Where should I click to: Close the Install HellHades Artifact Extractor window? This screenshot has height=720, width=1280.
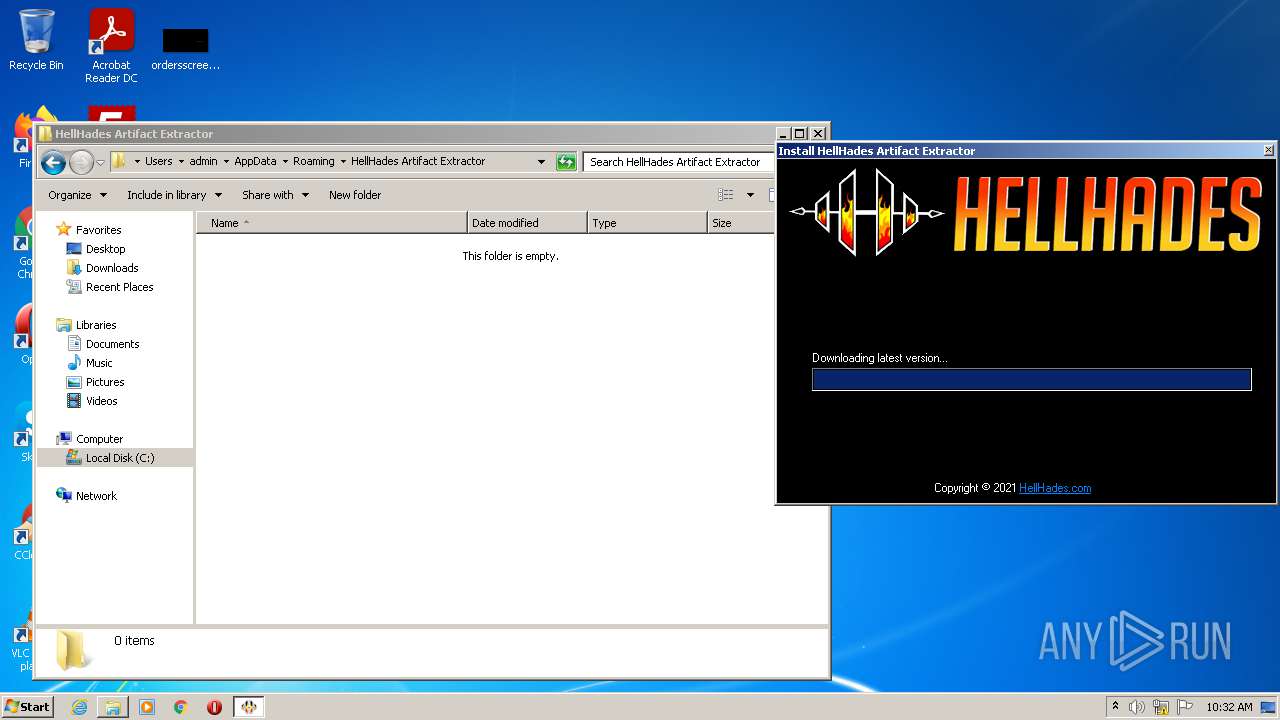click(1268, 150)
